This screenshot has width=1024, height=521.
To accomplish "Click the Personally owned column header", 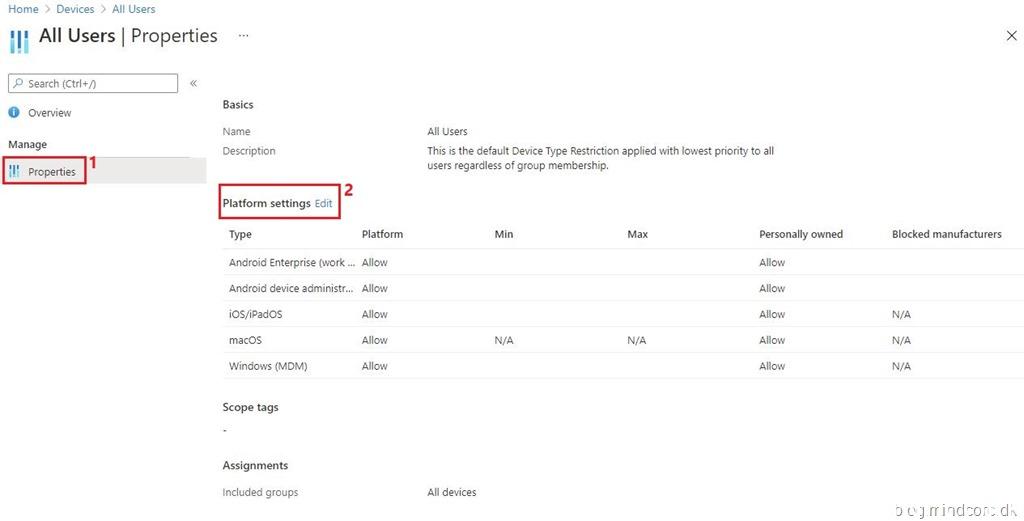I will [800, 234].
